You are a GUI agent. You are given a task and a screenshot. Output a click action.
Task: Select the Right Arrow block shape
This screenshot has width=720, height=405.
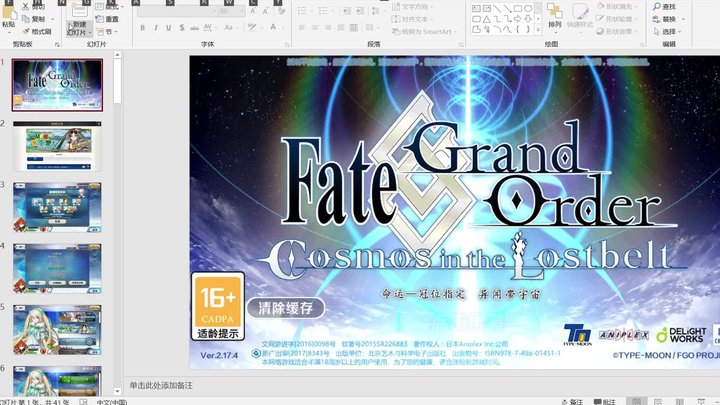pyautogui.click(x=518, y=19)
